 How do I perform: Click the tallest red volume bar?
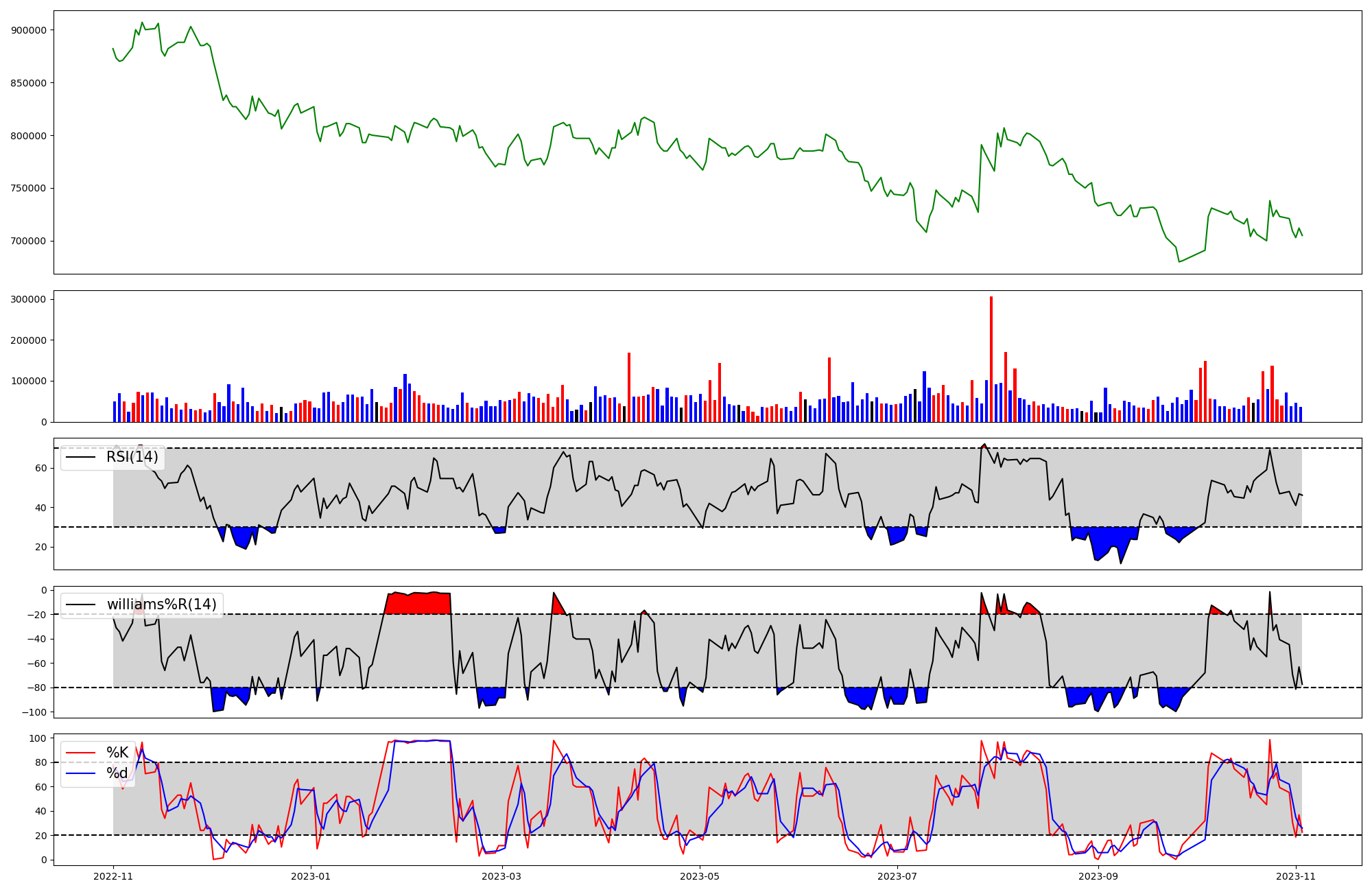[991, 357]
